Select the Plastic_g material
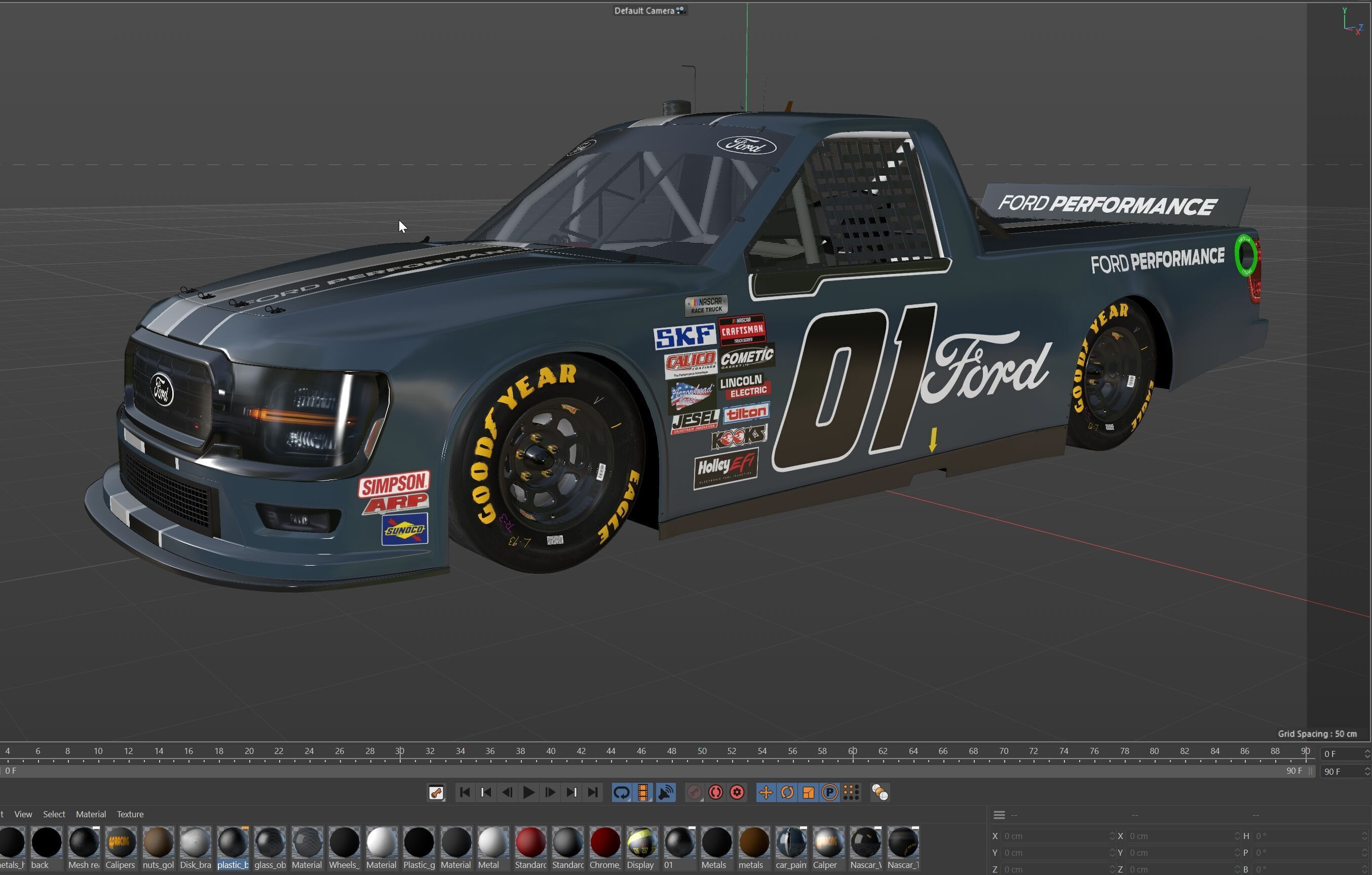 coord(419,848)
